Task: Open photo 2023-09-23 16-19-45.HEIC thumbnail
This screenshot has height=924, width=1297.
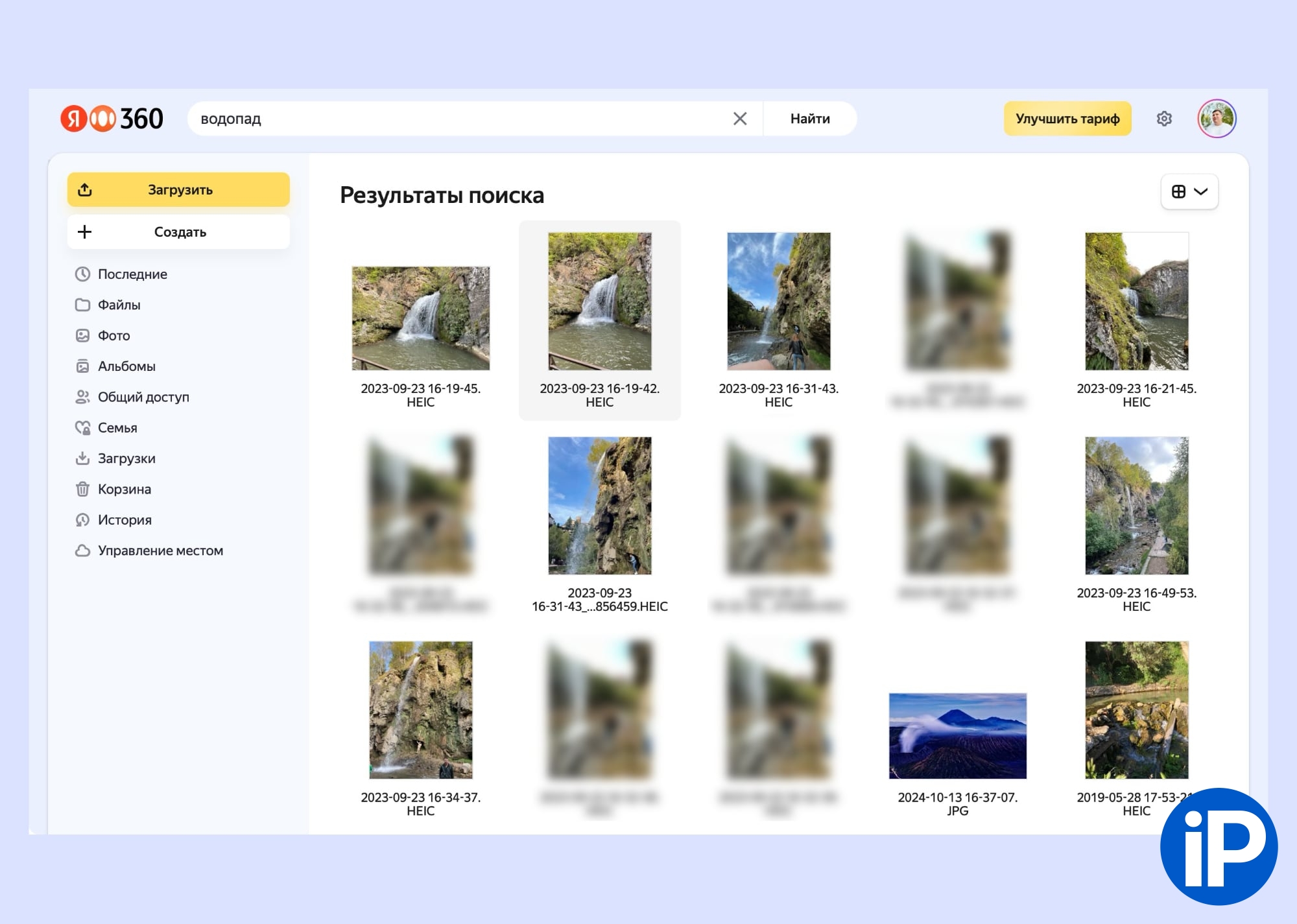Action: coord(420,318)
